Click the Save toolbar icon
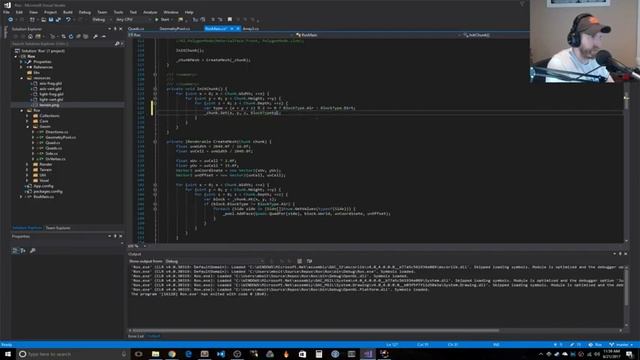The image size is (640, 360). click(x=51, y=20)
